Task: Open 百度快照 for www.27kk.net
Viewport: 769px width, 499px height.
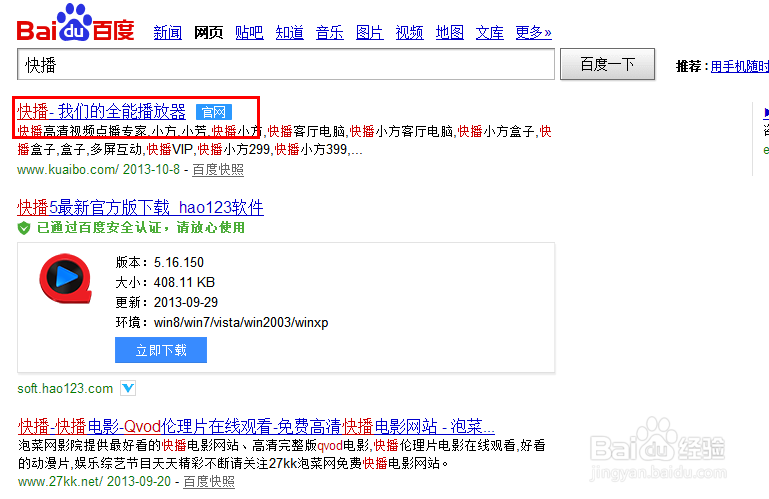Action: click(x=209, y=482)
